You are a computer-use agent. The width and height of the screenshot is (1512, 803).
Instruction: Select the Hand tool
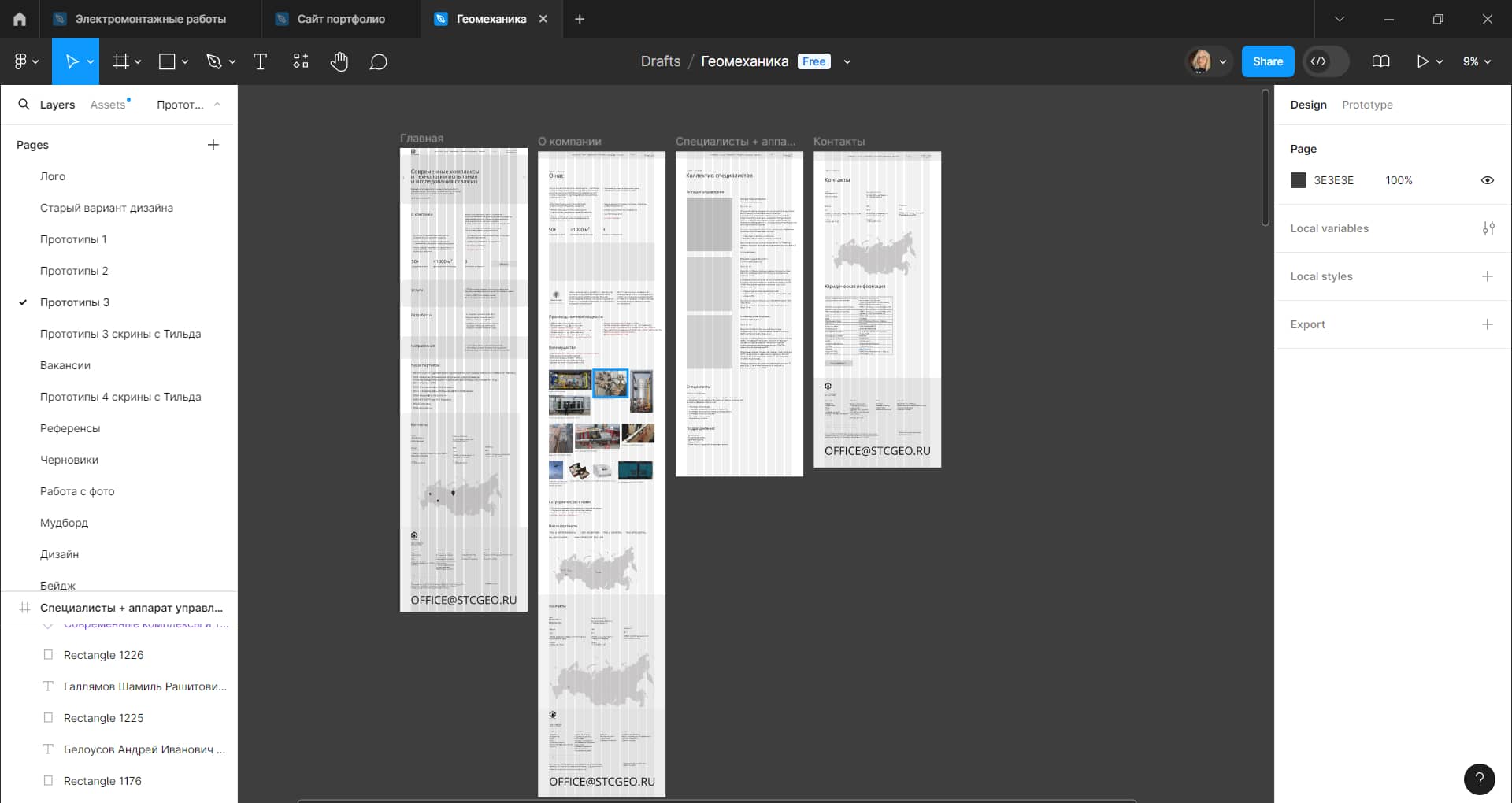tap(339, 61)
